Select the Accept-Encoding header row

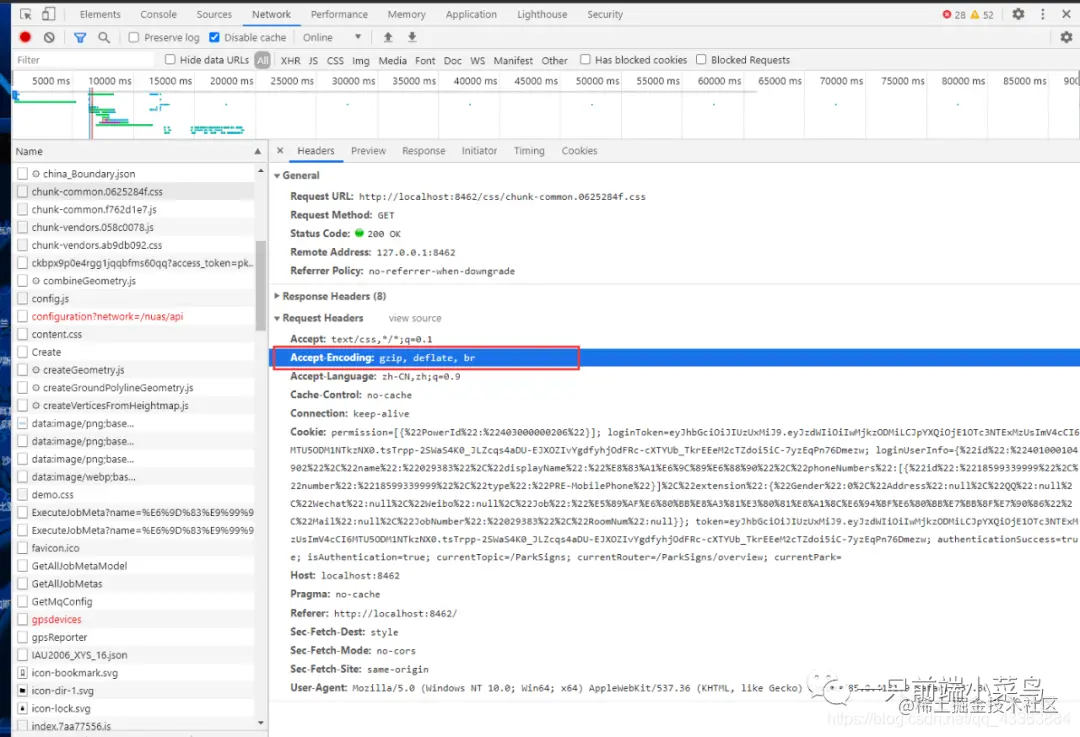[674, 357]
